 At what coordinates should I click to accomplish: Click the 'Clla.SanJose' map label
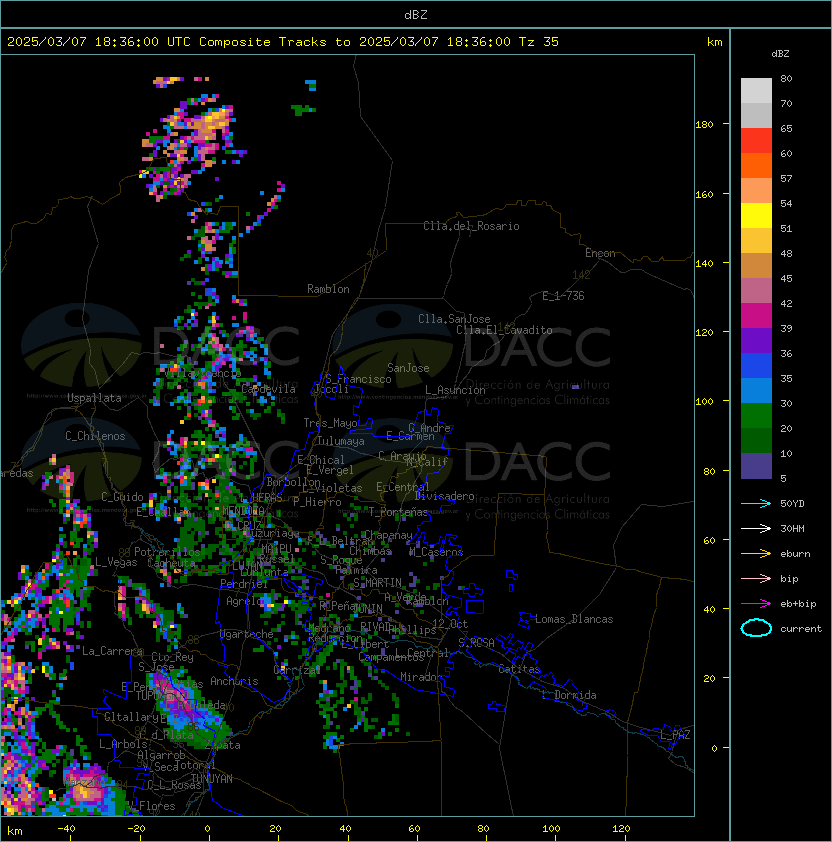coord(454,319)
